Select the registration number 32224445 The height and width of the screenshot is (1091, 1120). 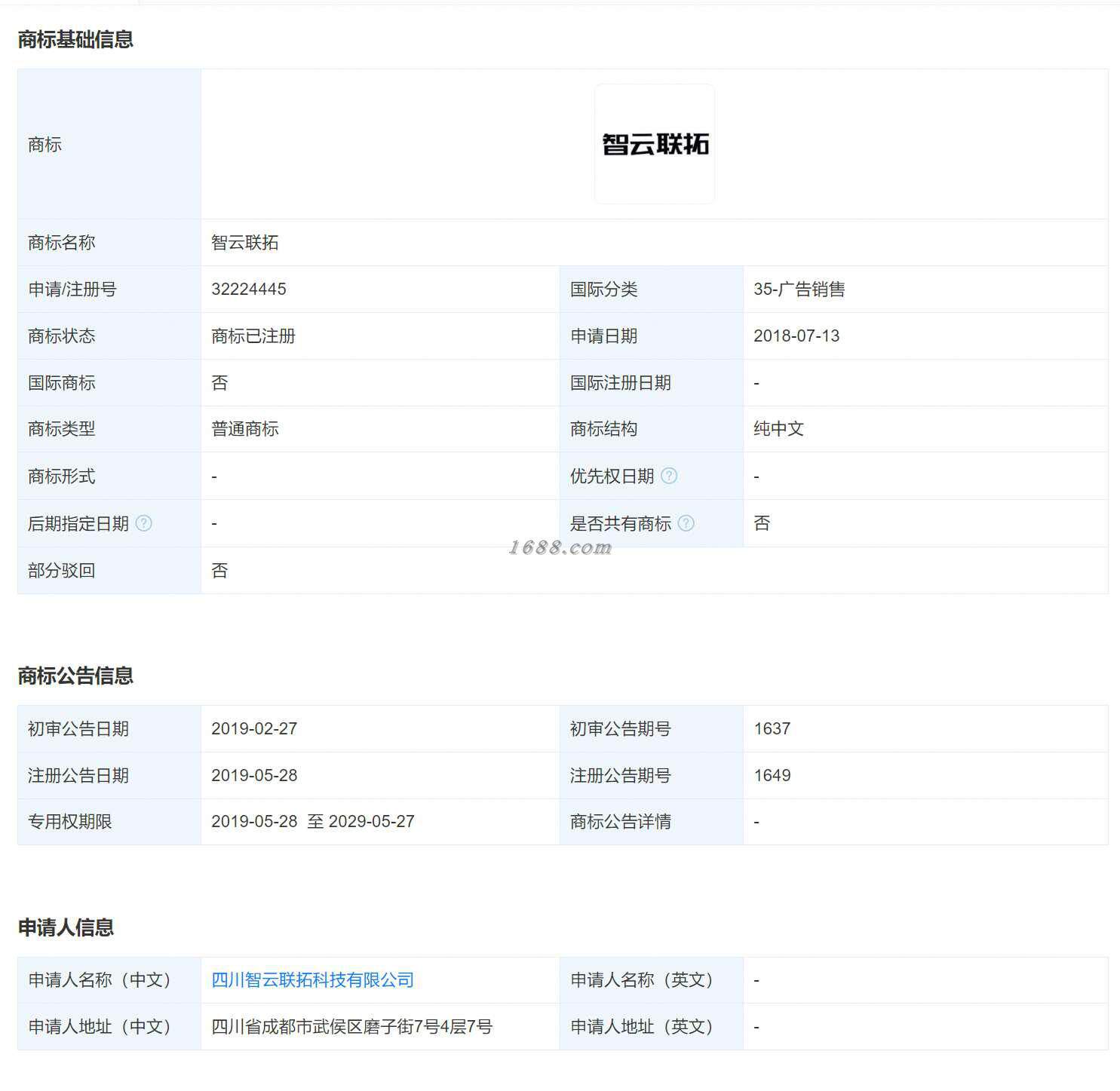(249, 289)
